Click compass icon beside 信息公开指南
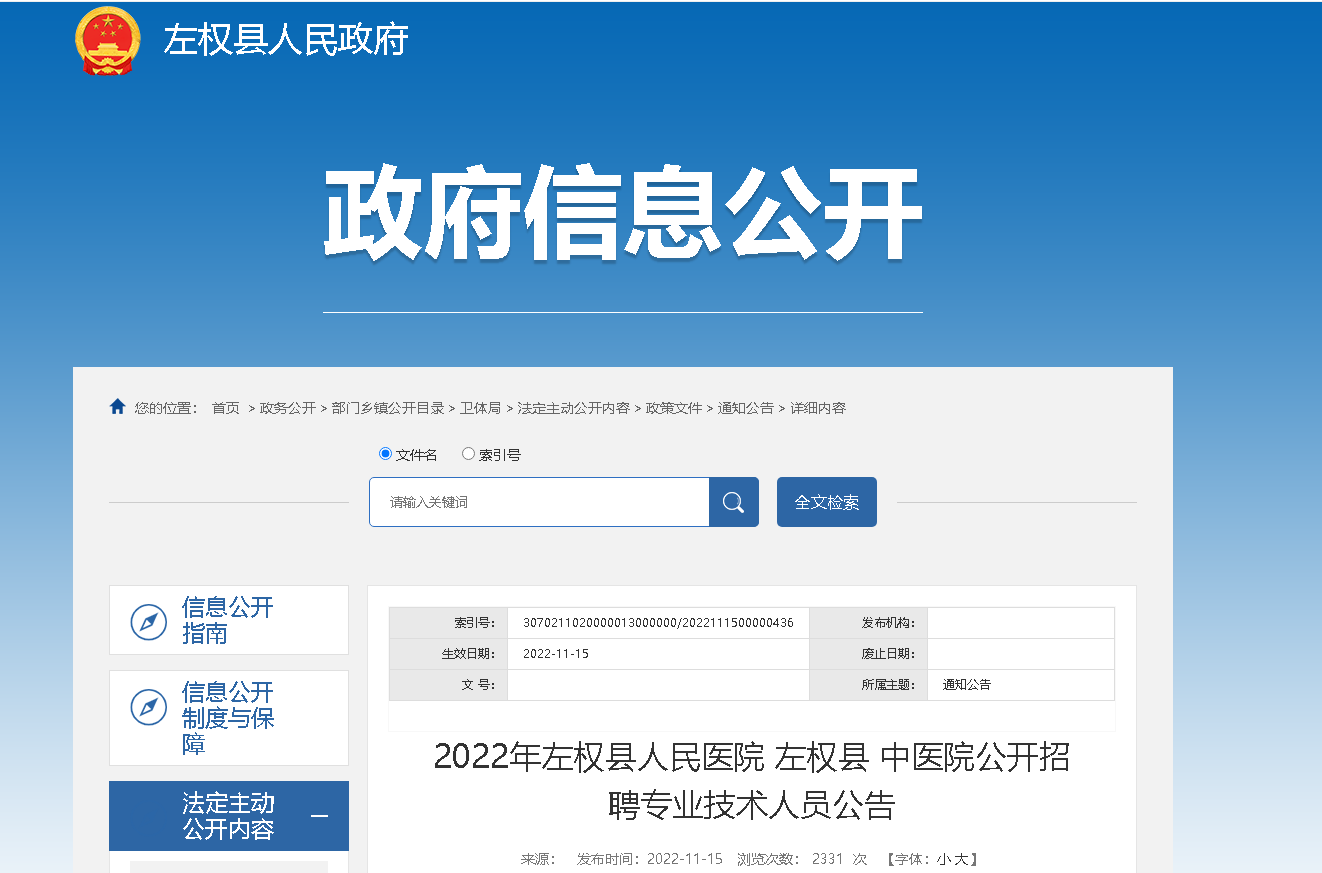This screenshot has width=1322, height=873. click(x=149, y=621)
